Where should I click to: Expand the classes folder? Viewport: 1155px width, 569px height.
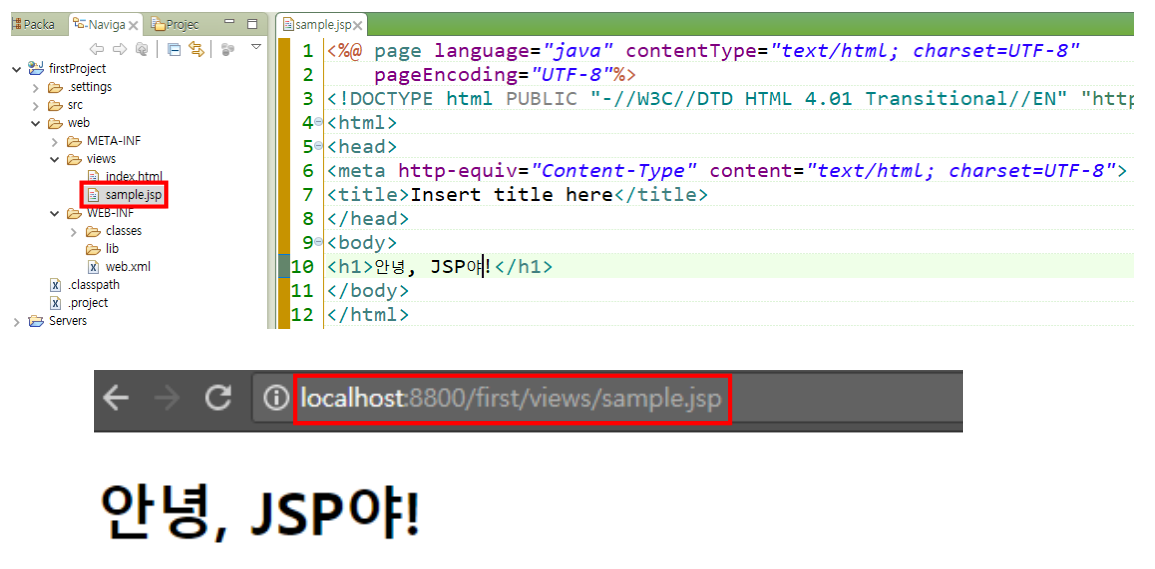point(73,231)
